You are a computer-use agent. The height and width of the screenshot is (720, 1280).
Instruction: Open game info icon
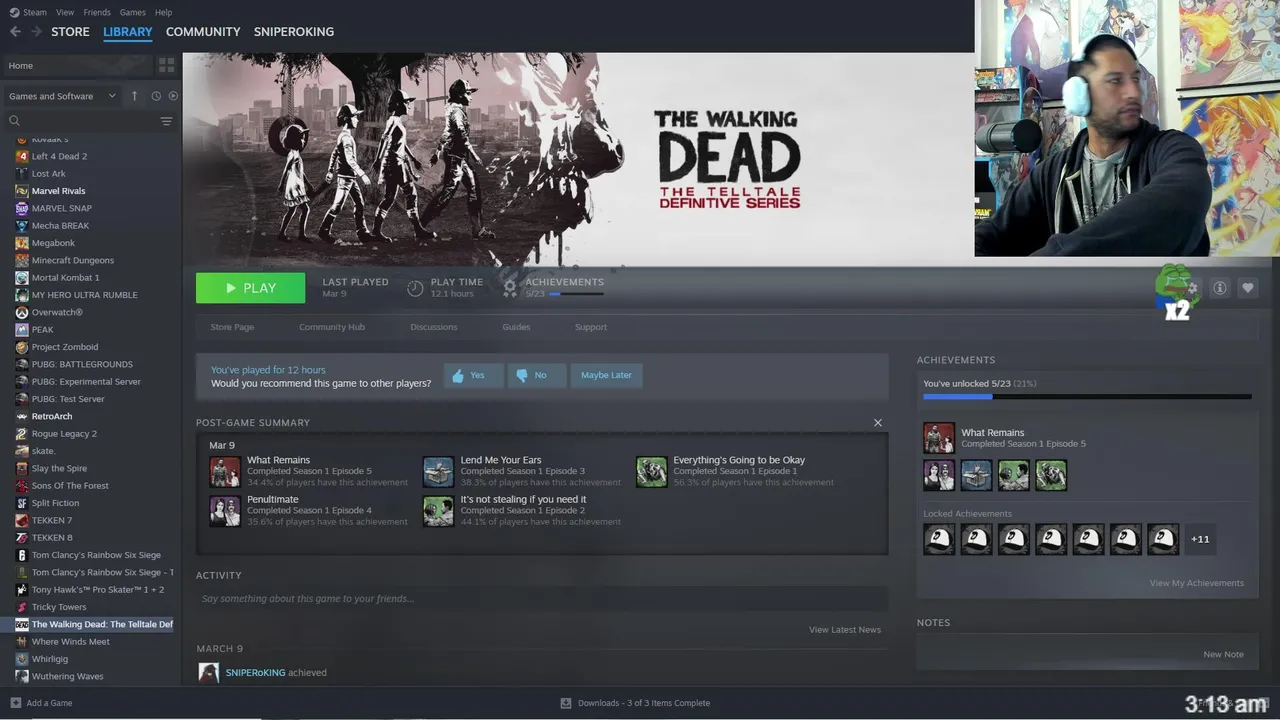(x=1220, y=288)
